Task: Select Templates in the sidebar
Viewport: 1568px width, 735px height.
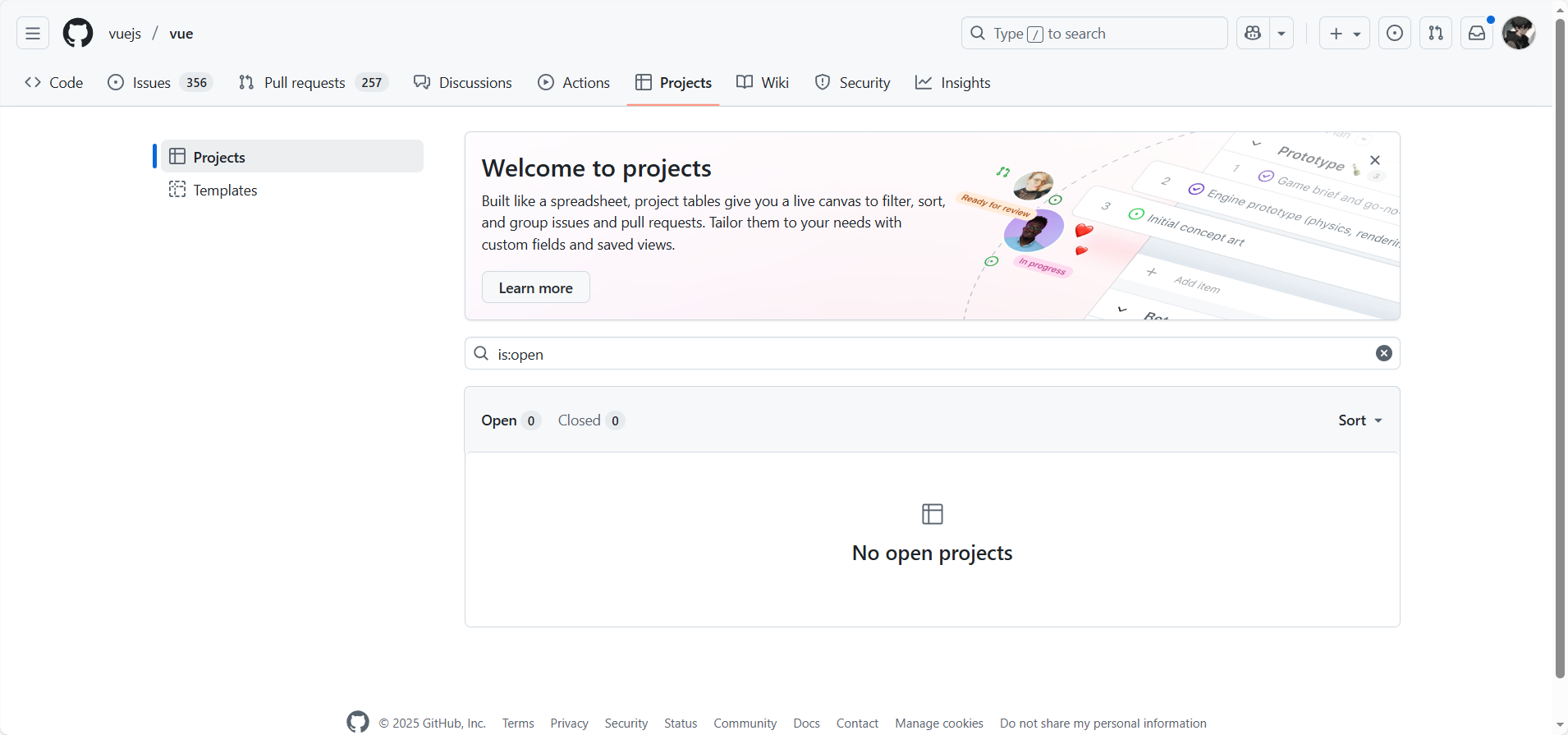Action: click(x=225, y=191)
